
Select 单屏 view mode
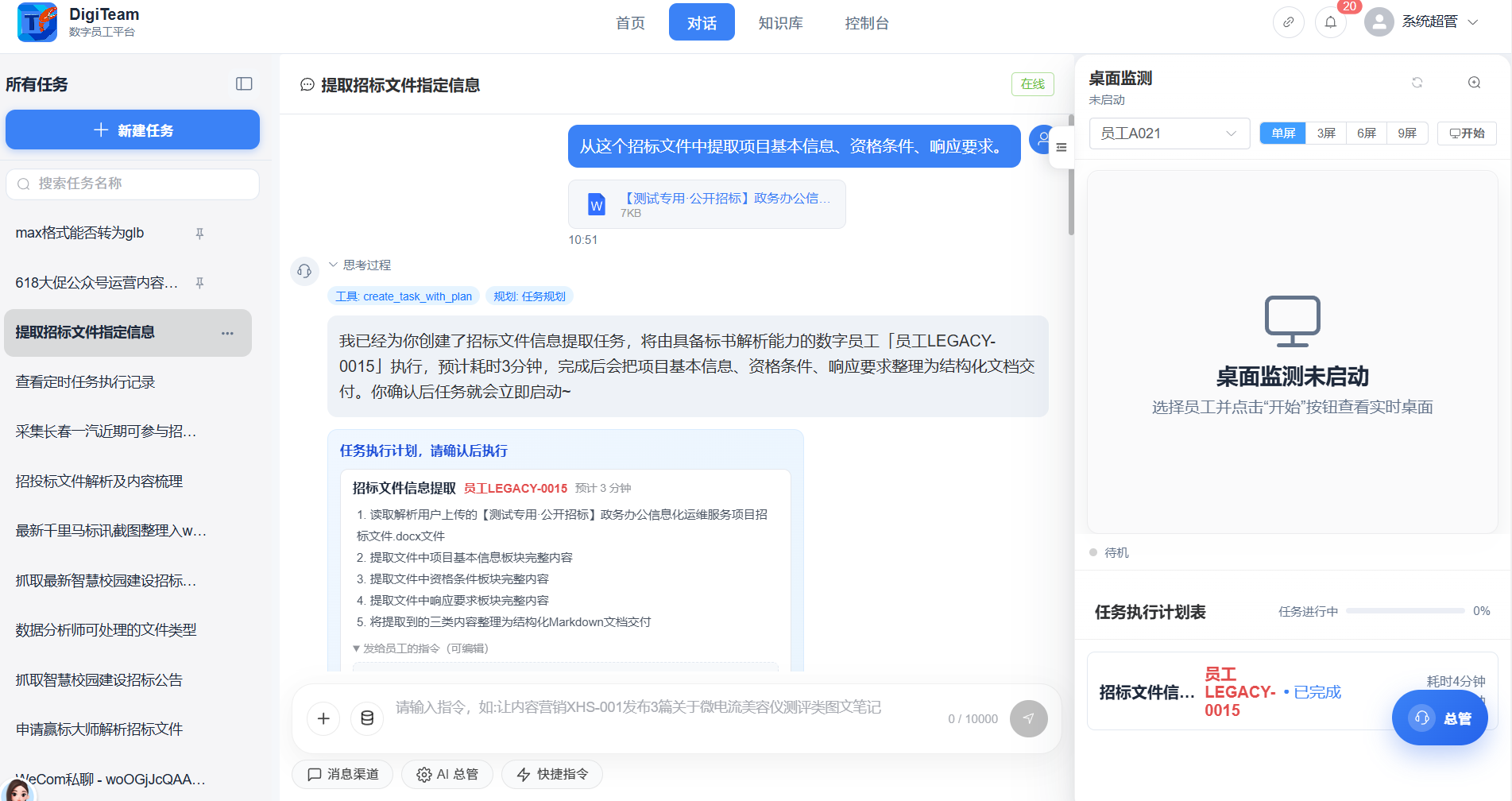pos(1283,133)
